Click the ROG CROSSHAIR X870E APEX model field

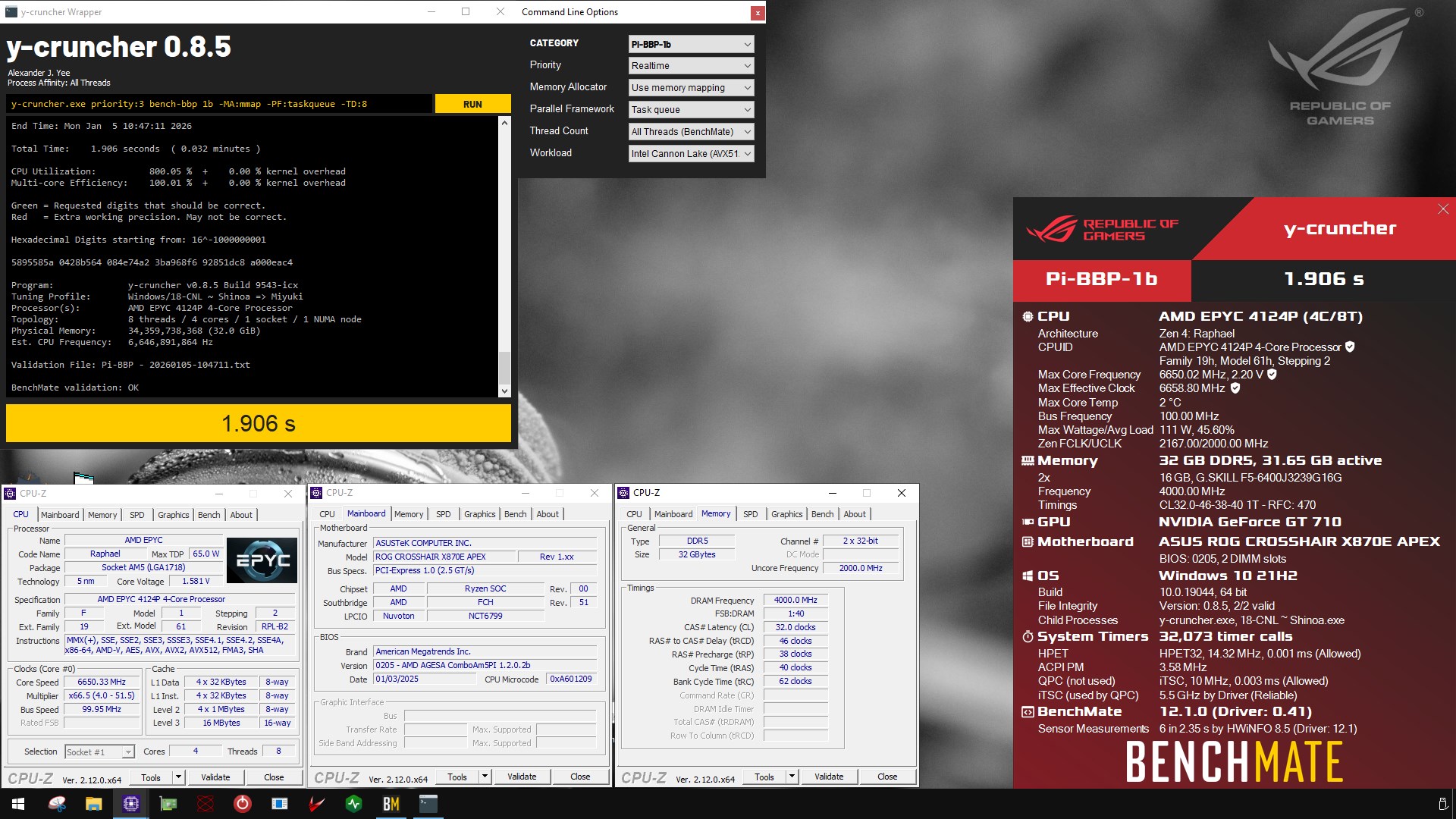[444, 557]
